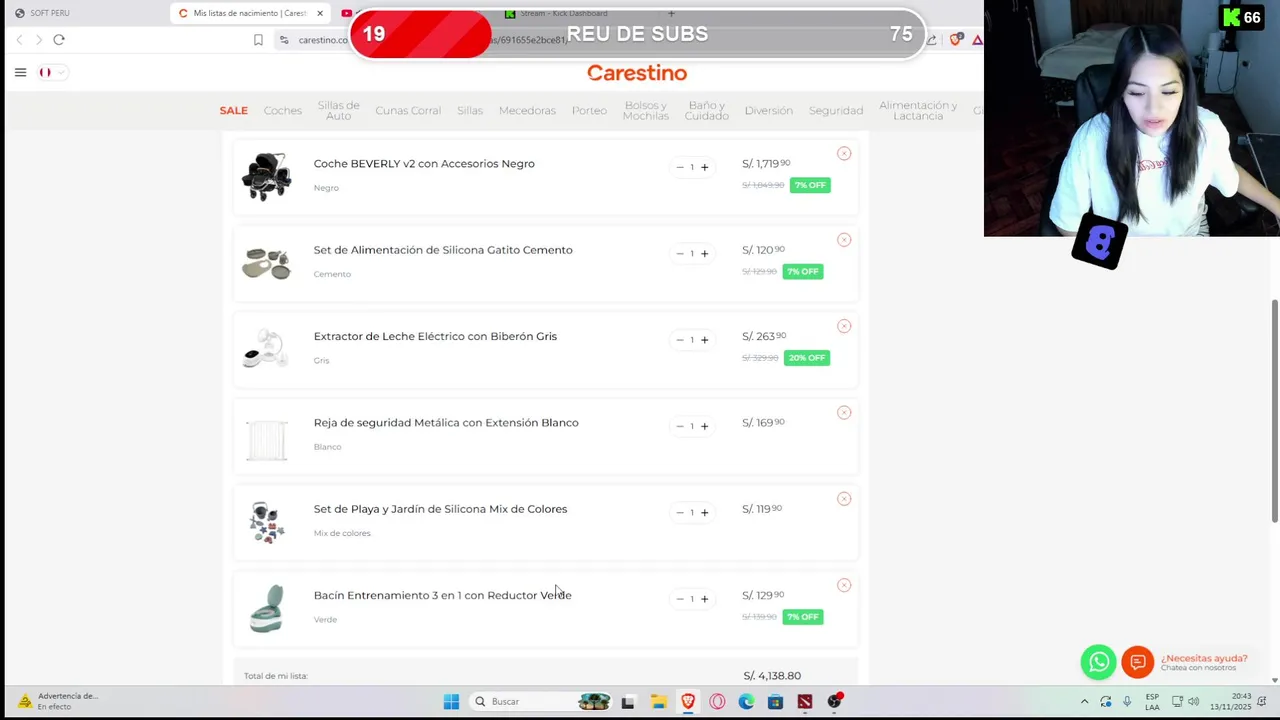The height and width of the screenshot is (720, 1280).
Task: Open the Baño y Cuidado category
Action: pos(707,110)
